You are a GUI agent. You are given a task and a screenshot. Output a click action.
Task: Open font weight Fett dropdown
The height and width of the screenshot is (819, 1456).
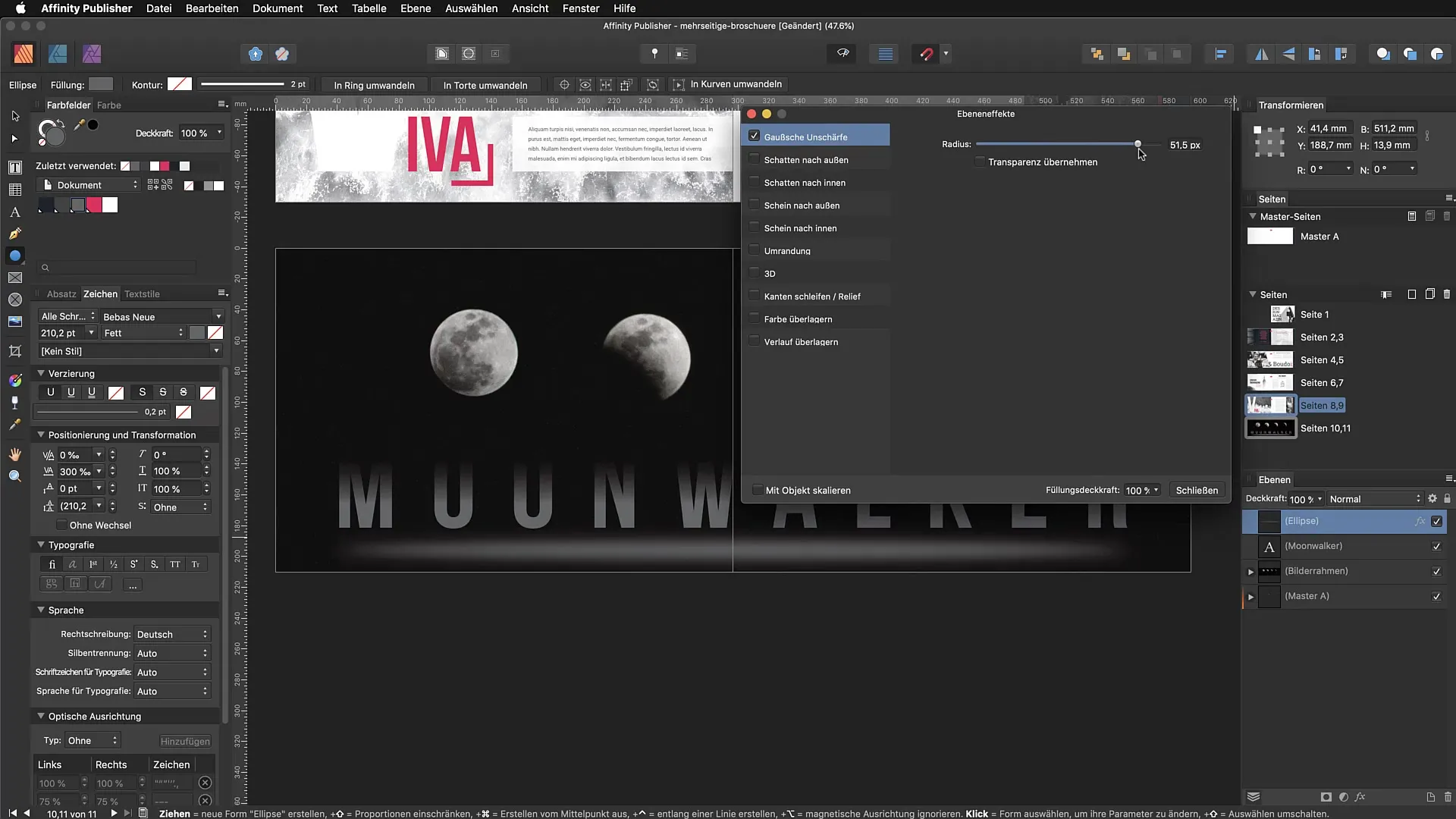pyautogui.click(x=143, y=333)
